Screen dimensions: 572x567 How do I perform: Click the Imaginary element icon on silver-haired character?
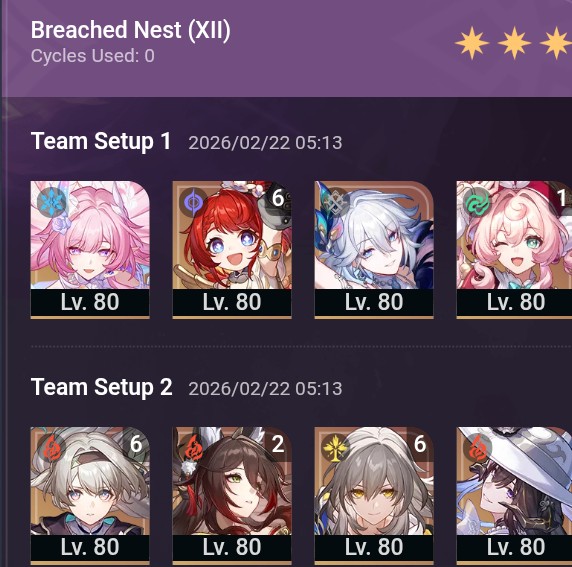pyautogui.click(x=336, y=202)
